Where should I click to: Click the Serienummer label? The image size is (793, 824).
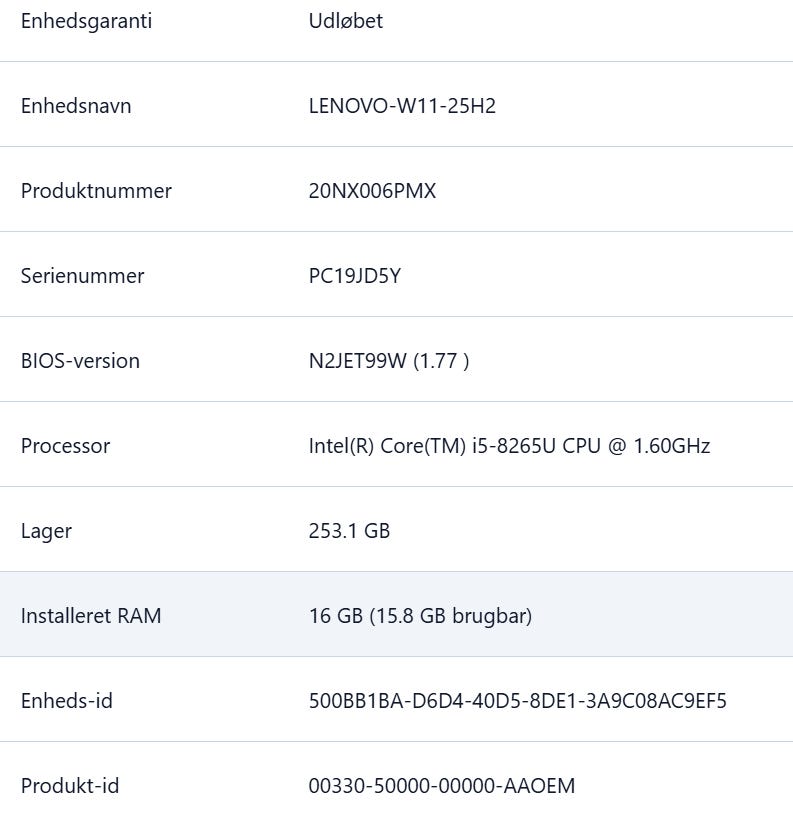82,276
